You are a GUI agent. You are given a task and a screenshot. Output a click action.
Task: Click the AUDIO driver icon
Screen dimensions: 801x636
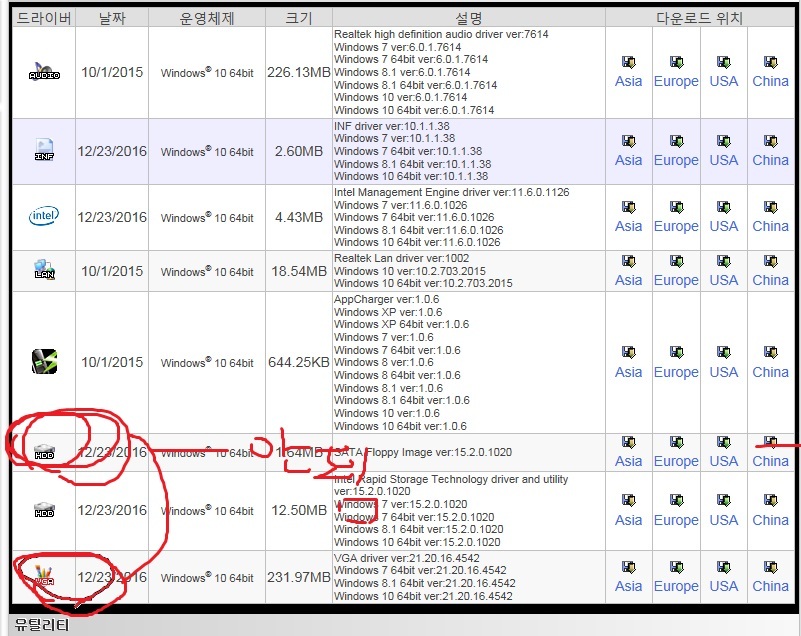44,72
